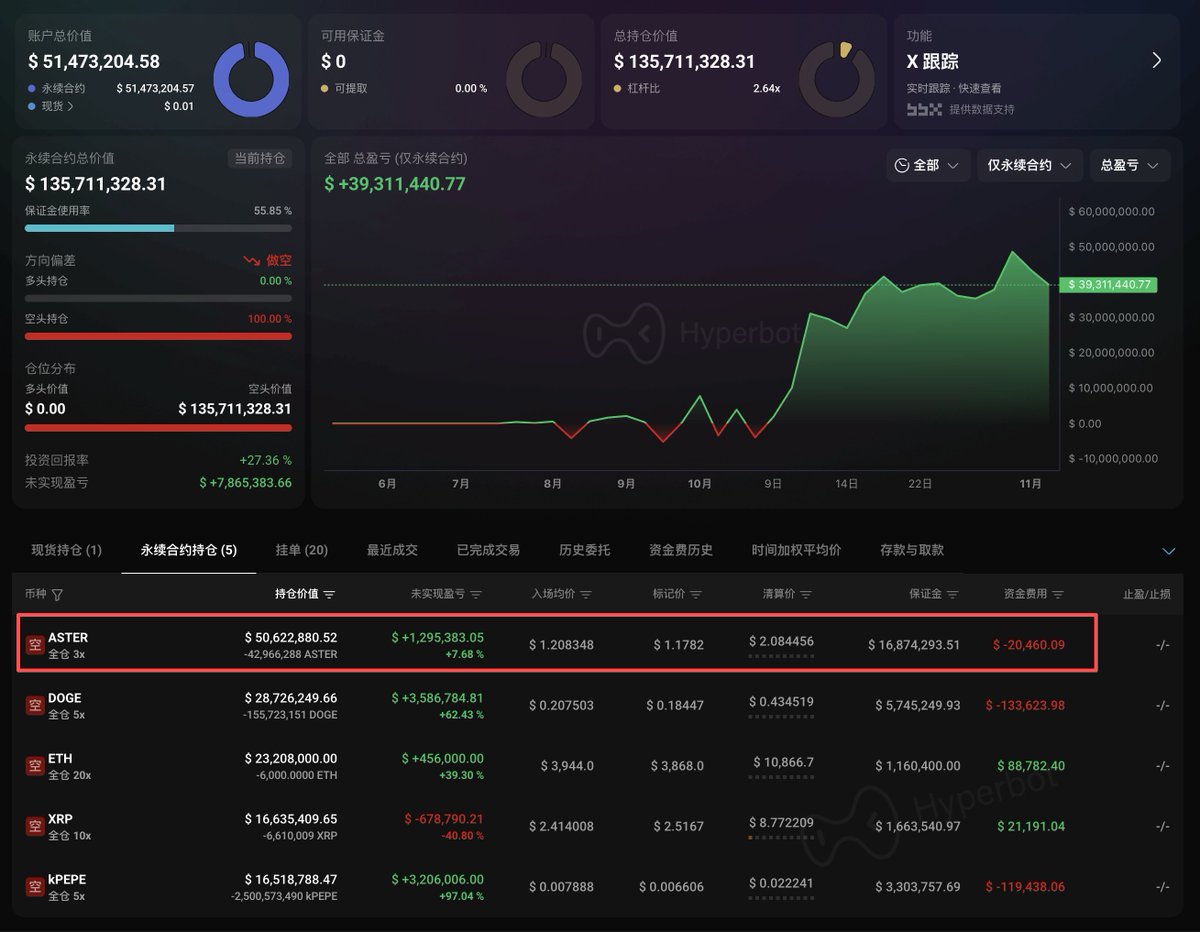Open the 已完成交易 tab
Screen dimensions: 1200x932
click(x=488, y=550)
